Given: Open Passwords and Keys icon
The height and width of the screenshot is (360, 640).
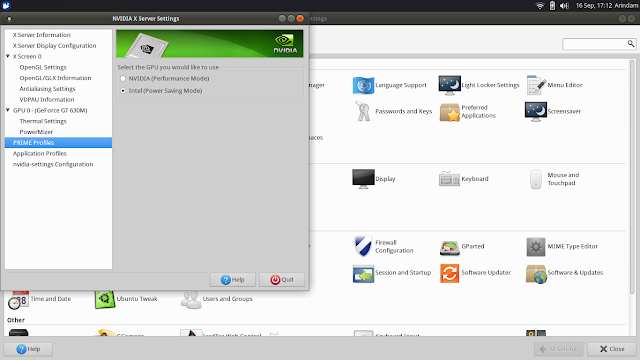Looking at the screenshot, I should (x=363, y=111).
